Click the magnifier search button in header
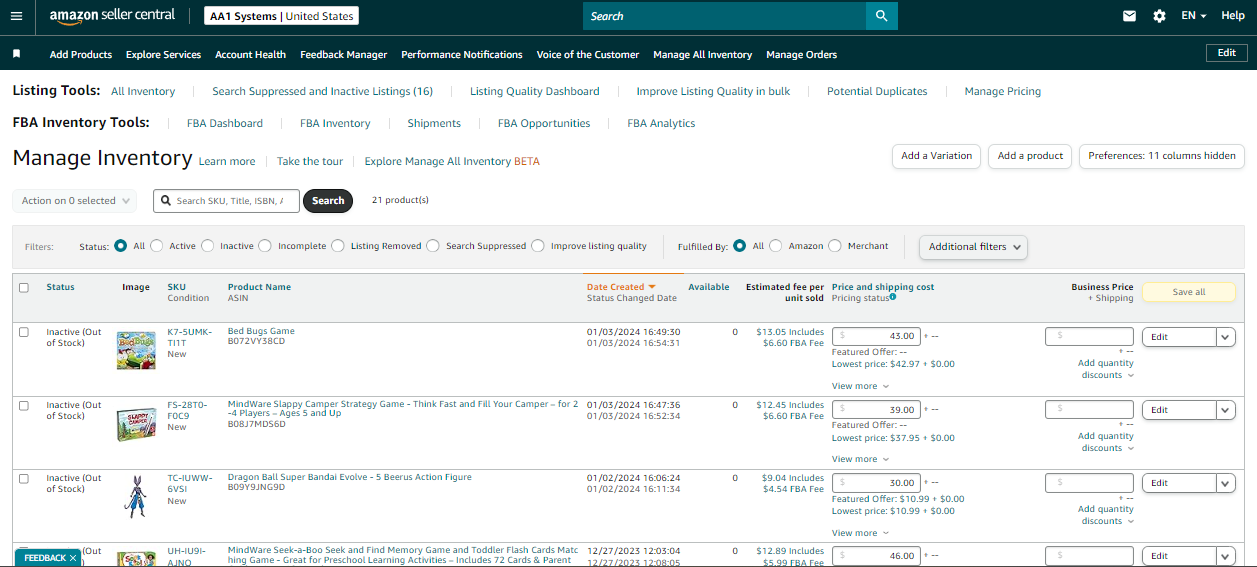 [x=881, y=16]
